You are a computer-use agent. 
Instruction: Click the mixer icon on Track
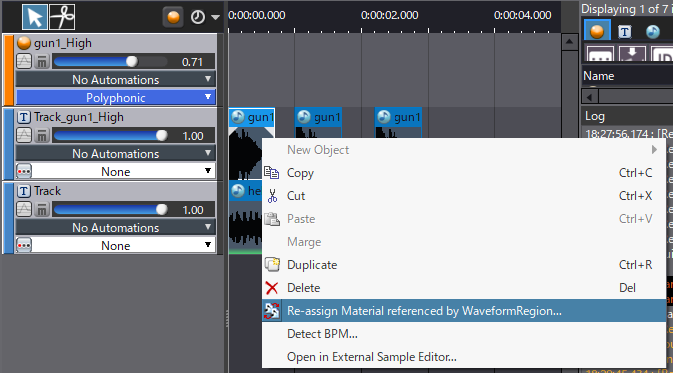42,209
